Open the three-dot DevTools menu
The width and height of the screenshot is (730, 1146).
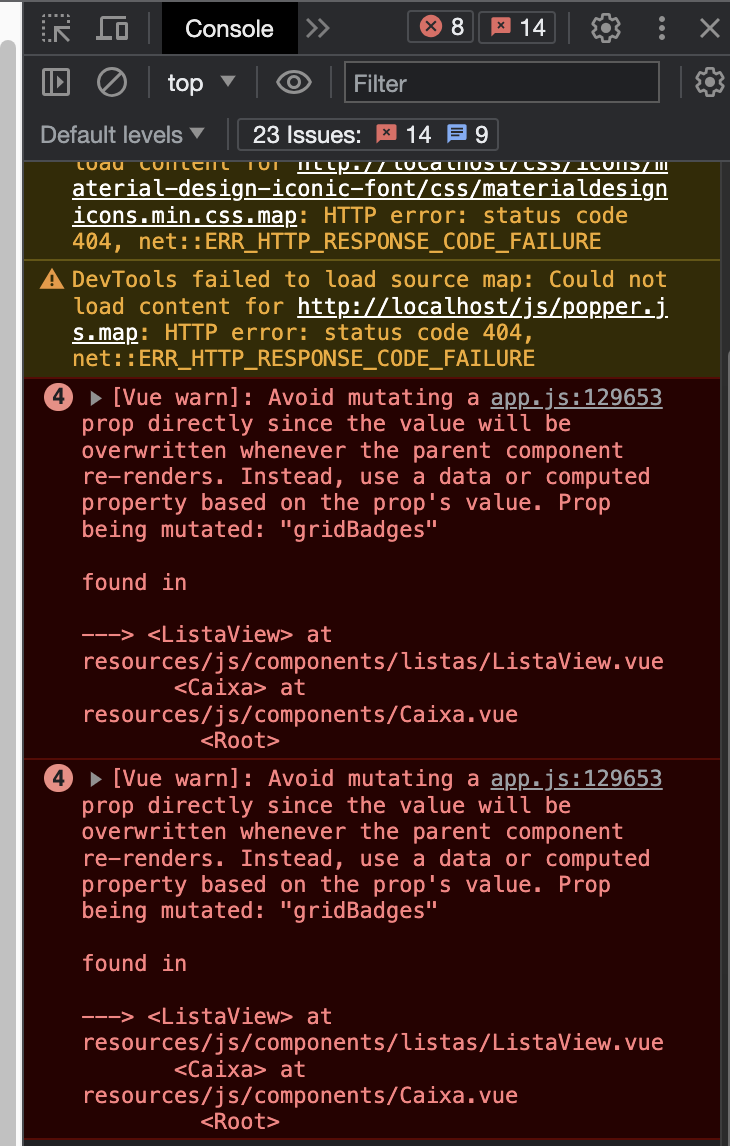click(661, 28)
